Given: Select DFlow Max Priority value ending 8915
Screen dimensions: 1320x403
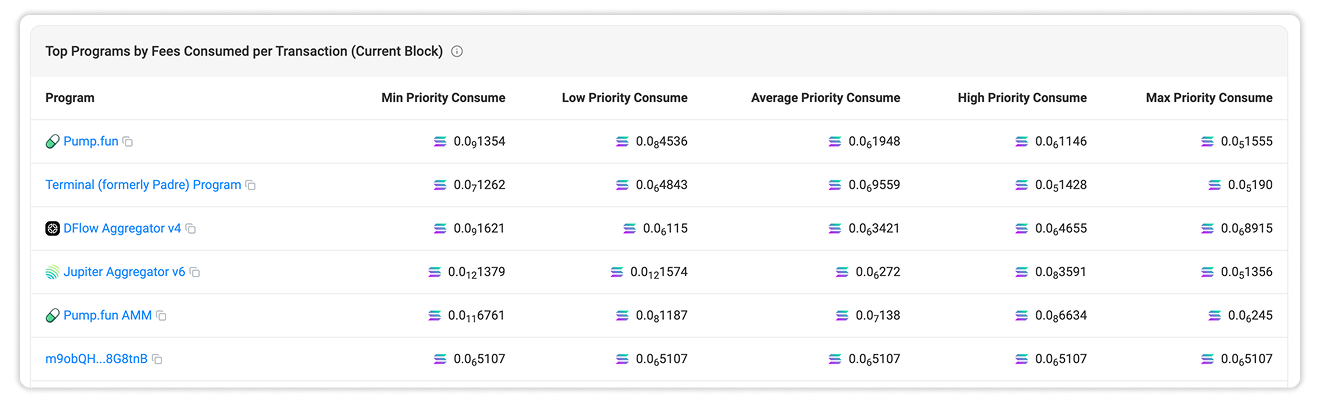Looking at the screenshot, I should tap(1247, 229).
